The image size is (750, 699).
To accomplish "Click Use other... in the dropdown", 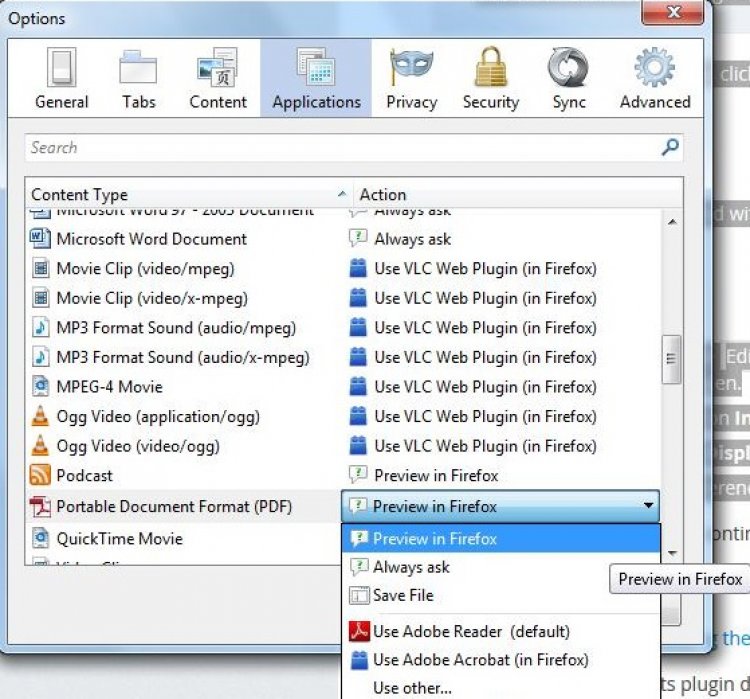I will 412,688.
